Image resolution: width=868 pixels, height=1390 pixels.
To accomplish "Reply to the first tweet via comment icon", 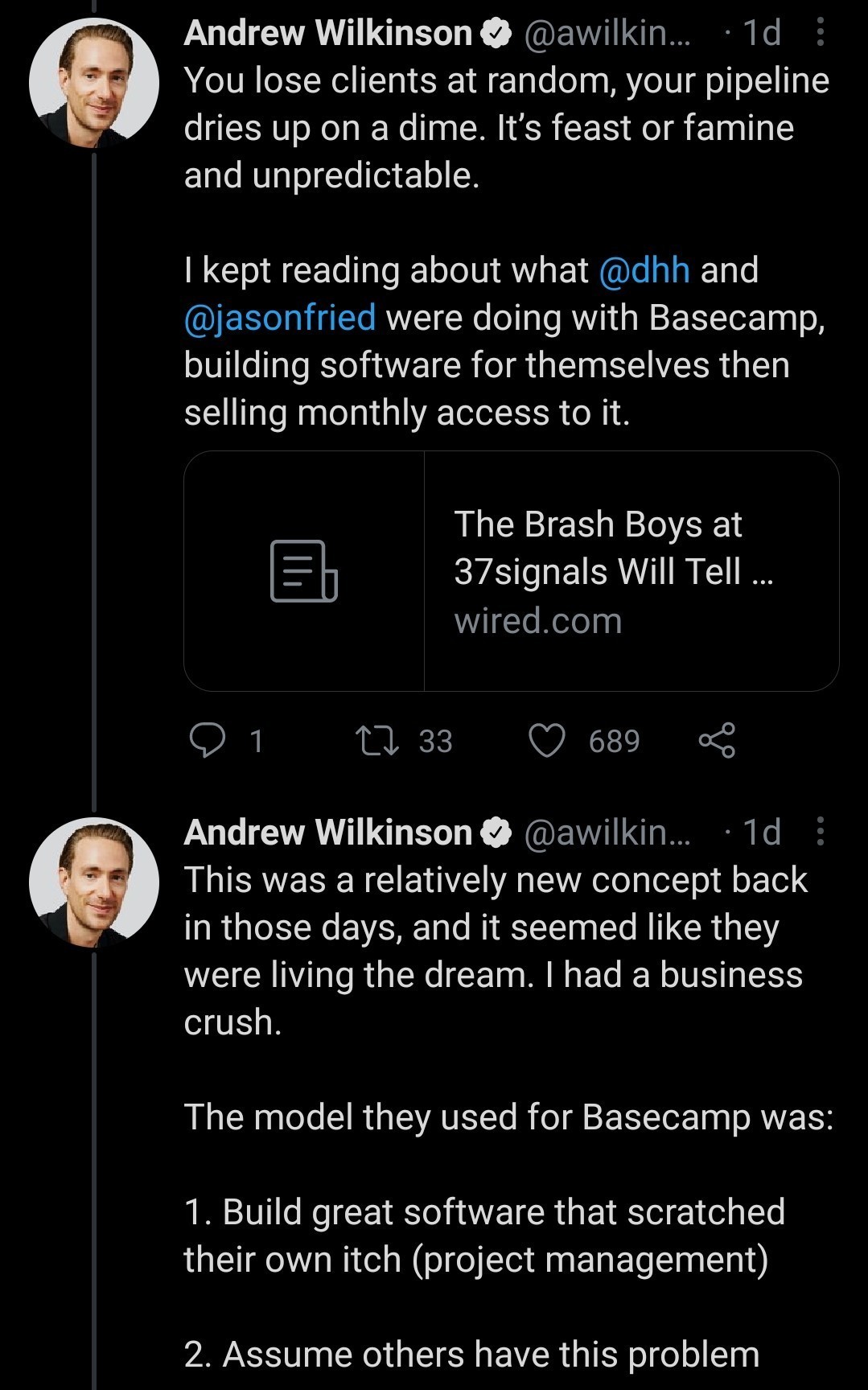I will click(x=208, y=741).
